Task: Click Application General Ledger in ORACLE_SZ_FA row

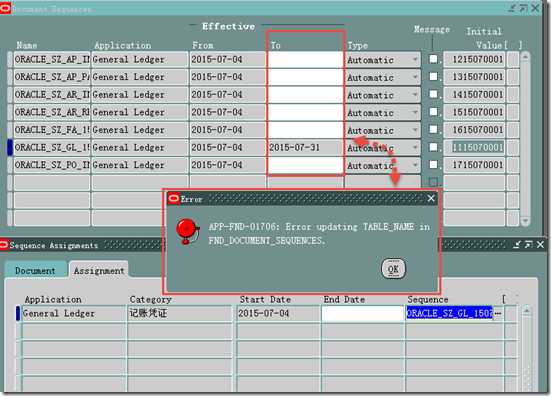Action: 140,130
